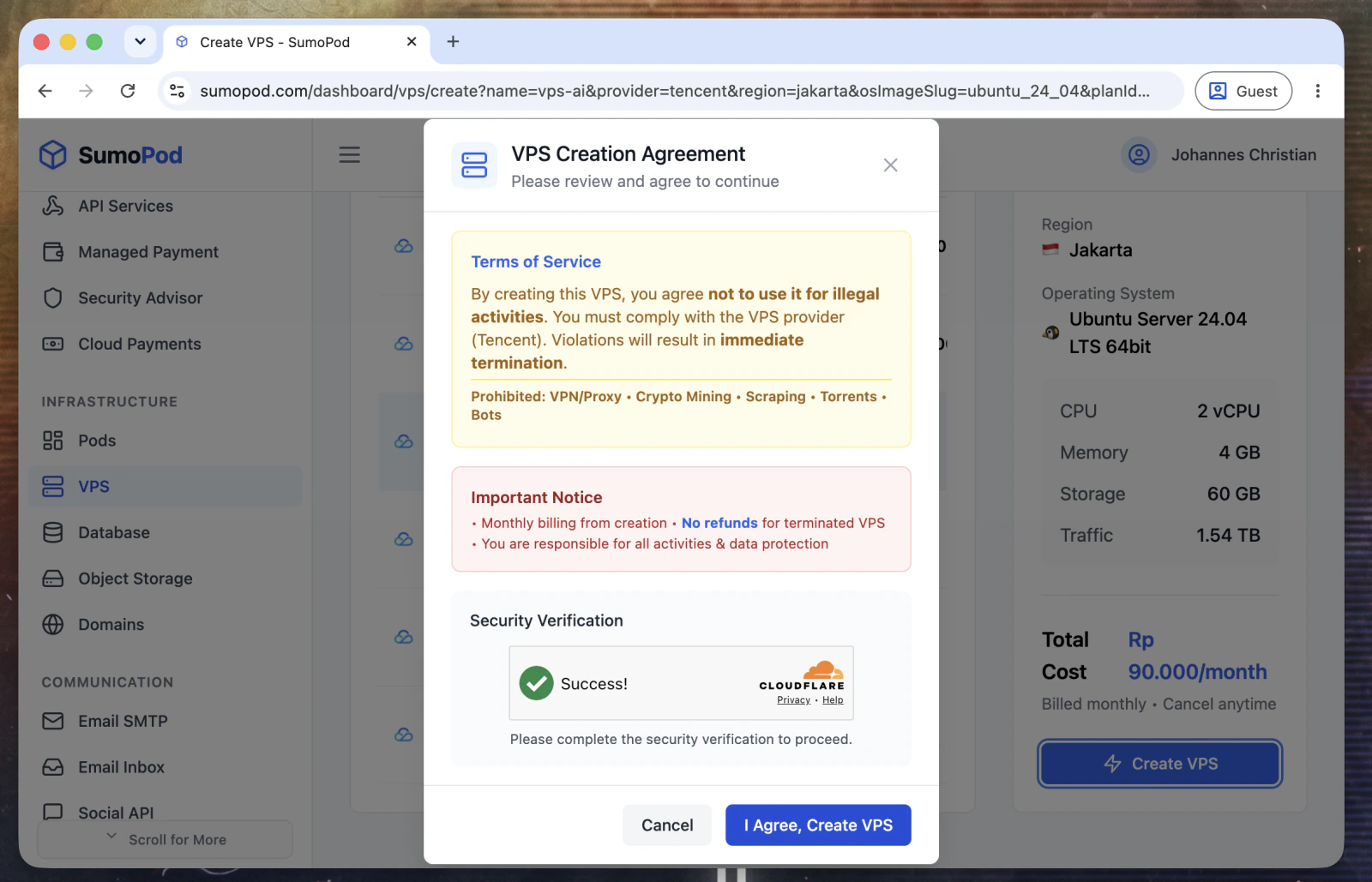Click the Database cylinder icon

[x=53, y=532]
